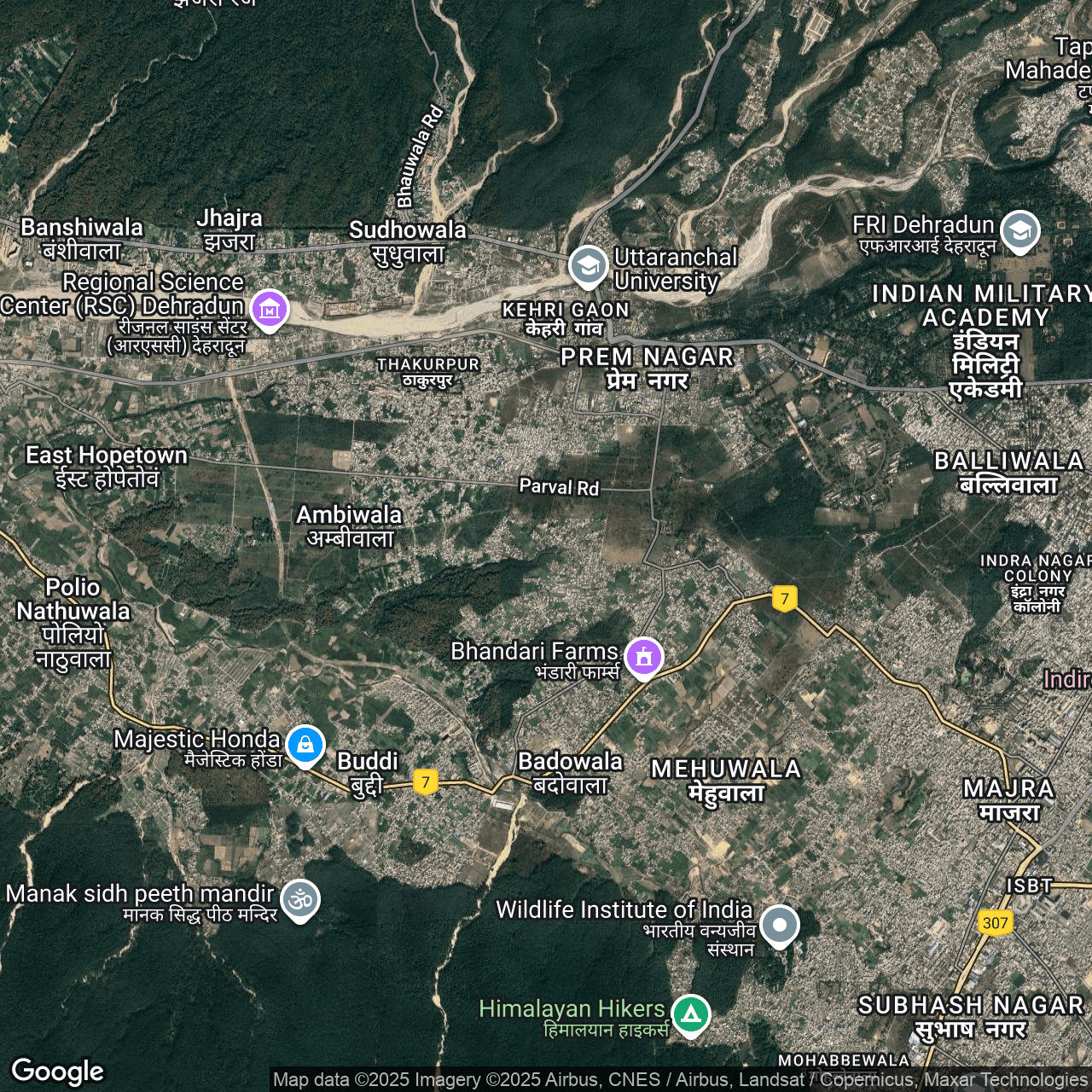Select the Majestic Honda shopping pin
This screenshot has width=1092, height=1092.
tap(305, 745)
